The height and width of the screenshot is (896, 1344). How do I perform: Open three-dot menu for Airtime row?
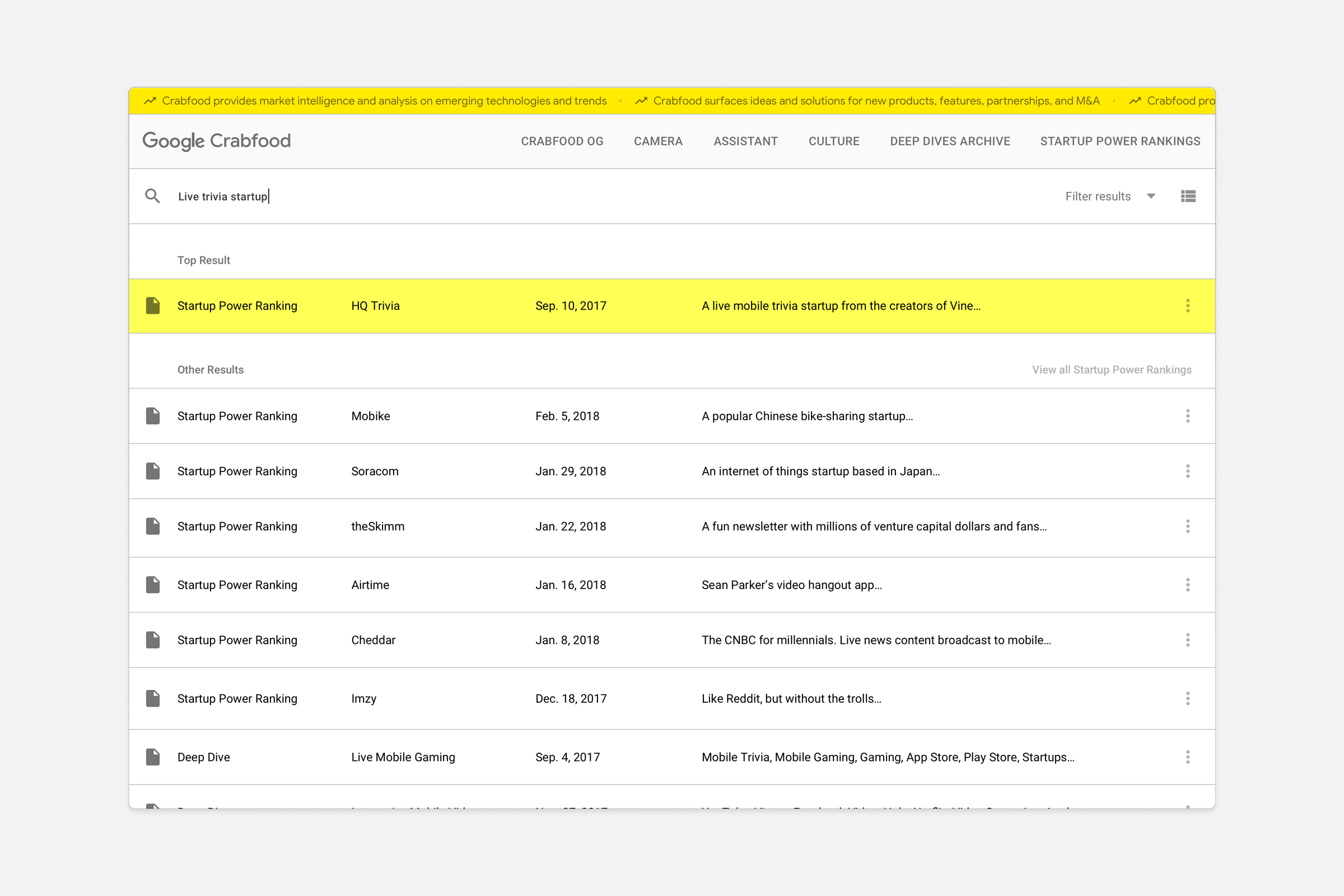(x=1187, y=585)
